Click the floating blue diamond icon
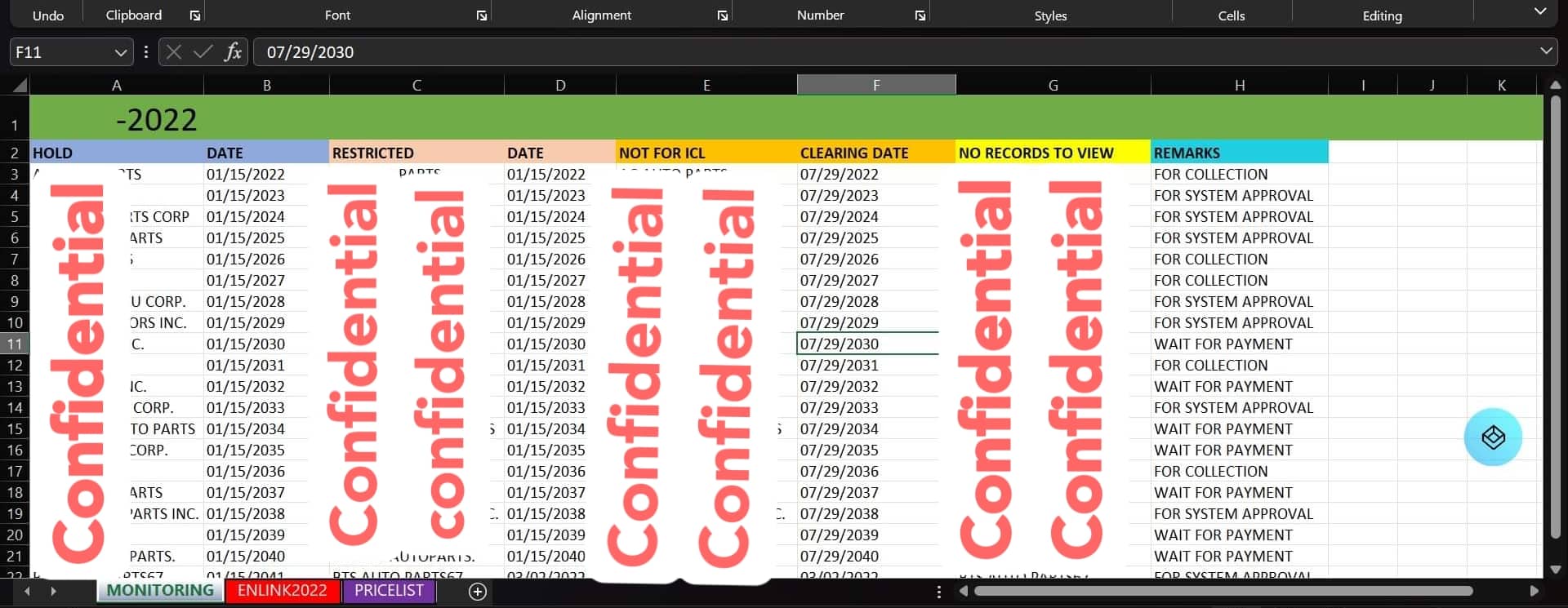This screenshot has width=1568, height=608. coord(1493,437)
